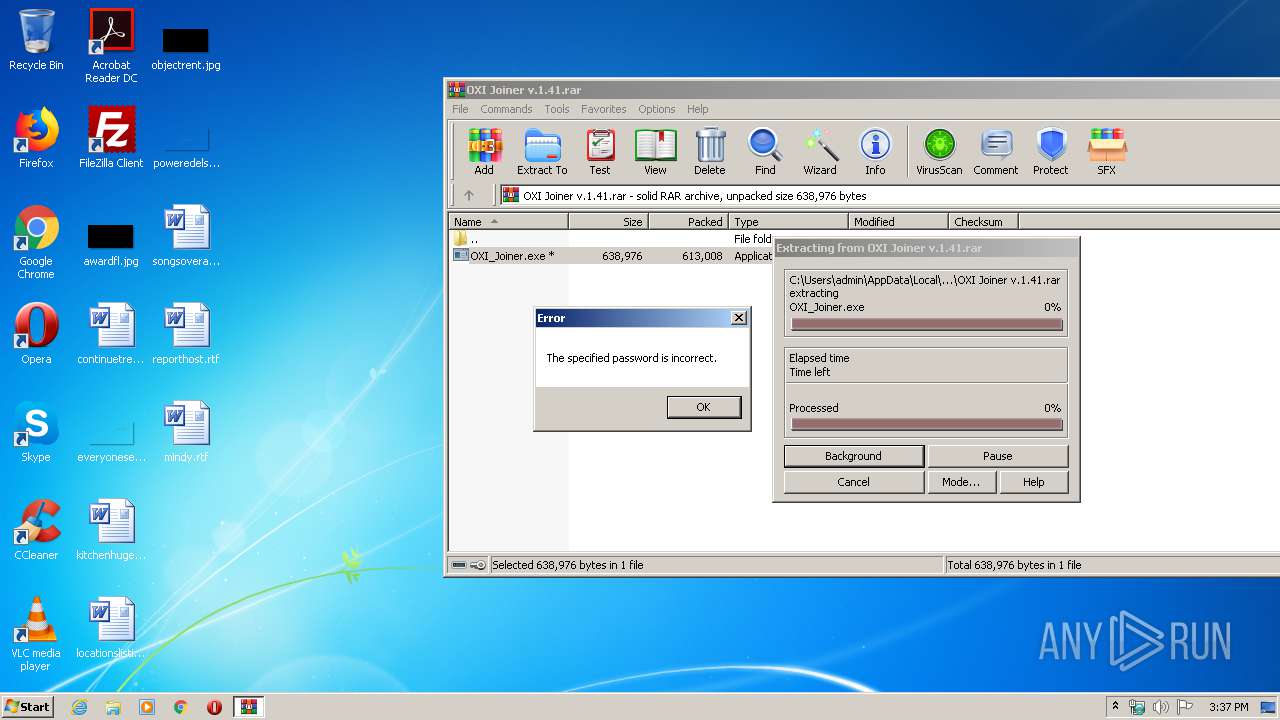Screen dimensions: 1280x720
Task: Select the parent folder '..' row
Action: click(x=610, y=239)
